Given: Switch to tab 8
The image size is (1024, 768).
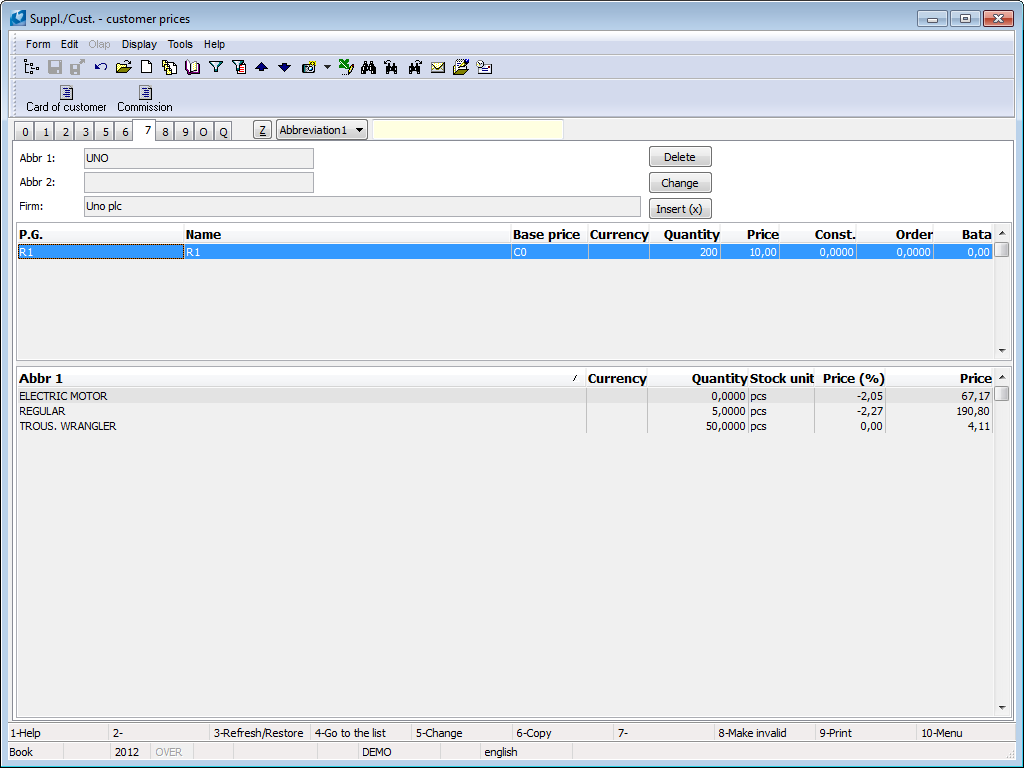Looking at the screenshot, I should pos(165,132).
